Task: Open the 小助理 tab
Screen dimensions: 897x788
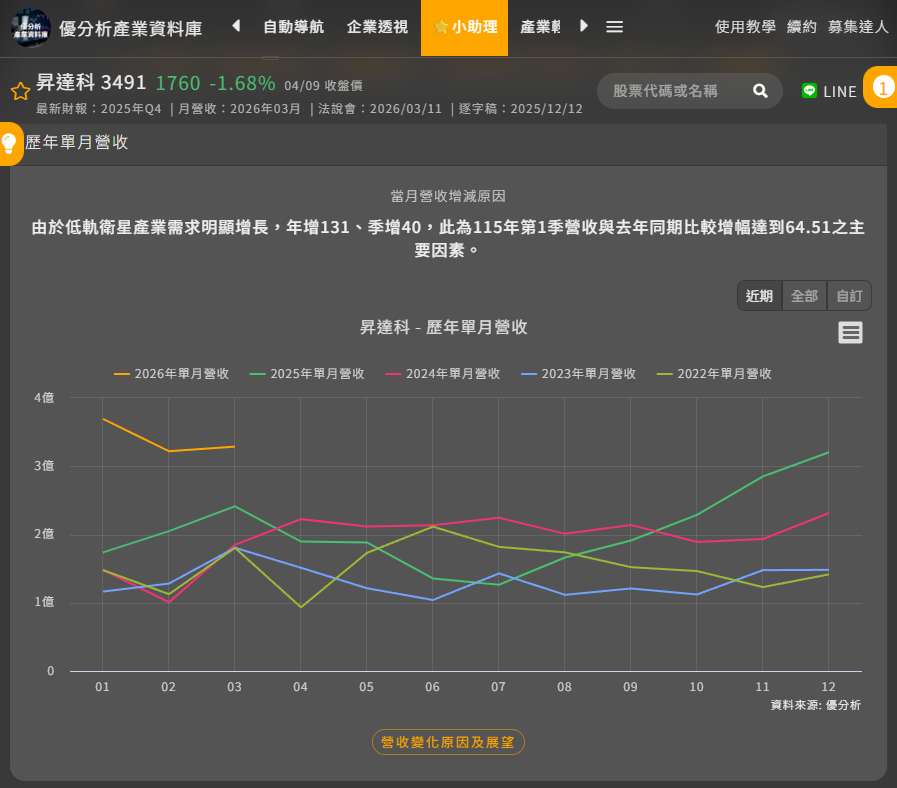Action: click(465, 27)
